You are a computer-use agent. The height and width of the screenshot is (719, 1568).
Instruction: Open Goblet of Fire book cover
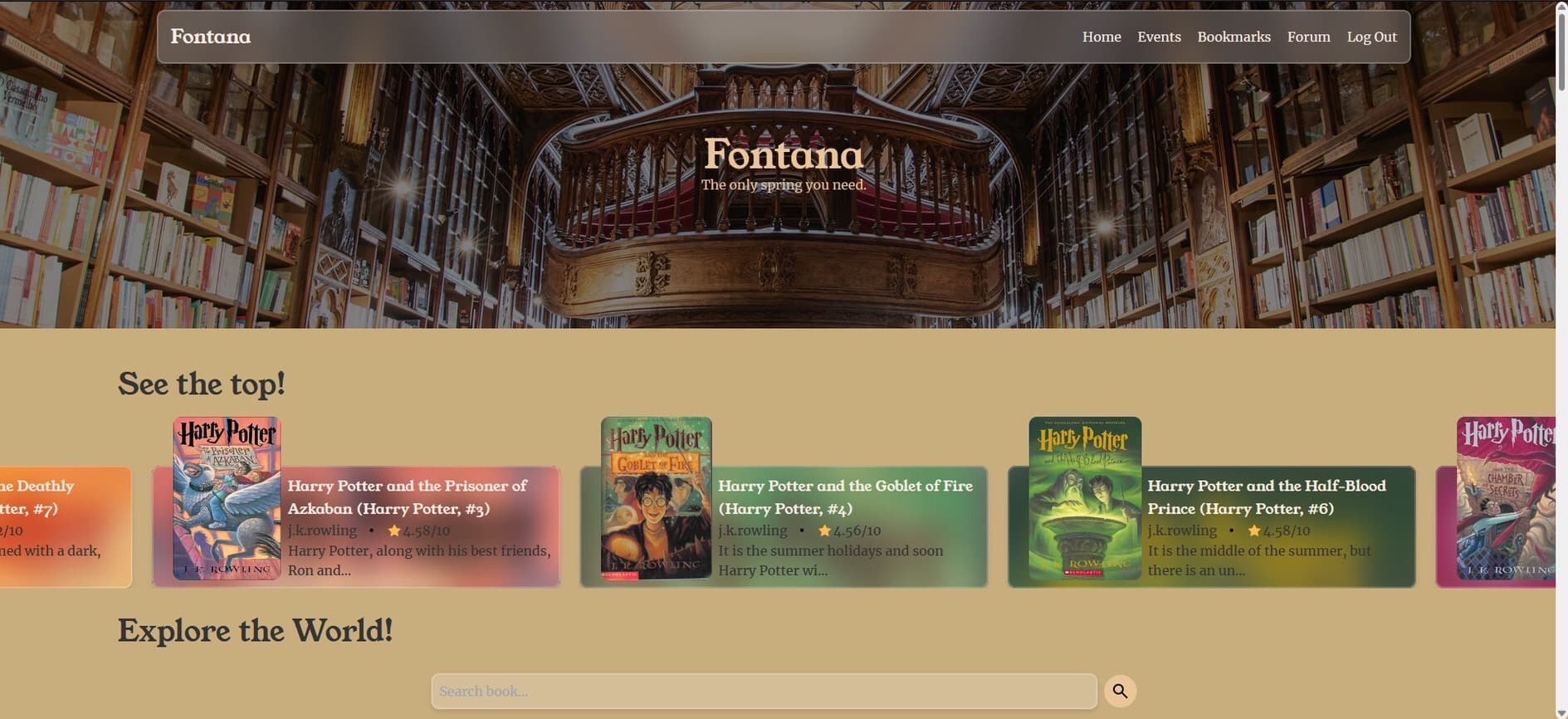click(x=656, y=498)
